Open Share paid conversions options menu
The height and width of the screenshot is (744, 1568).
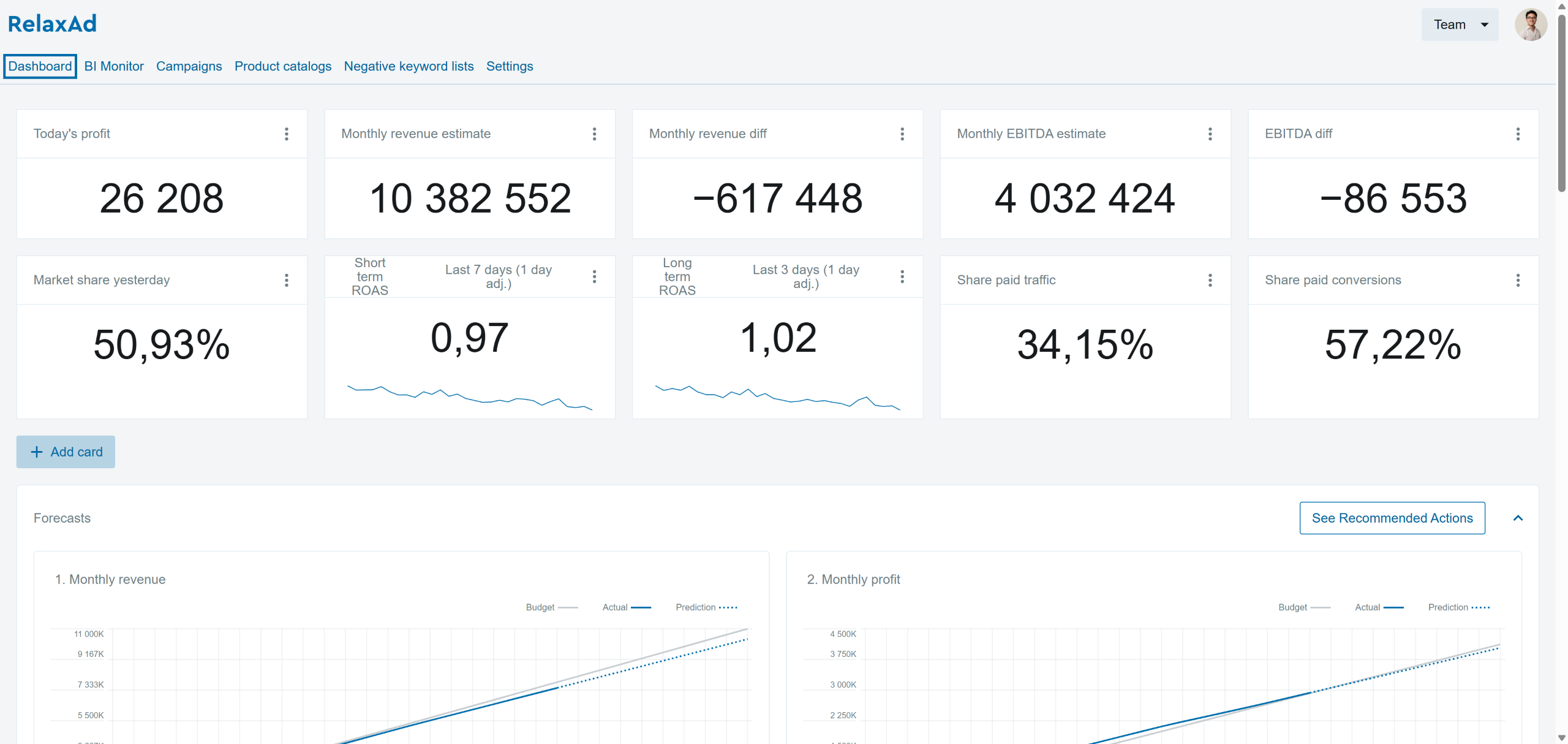pos(1518,280)
